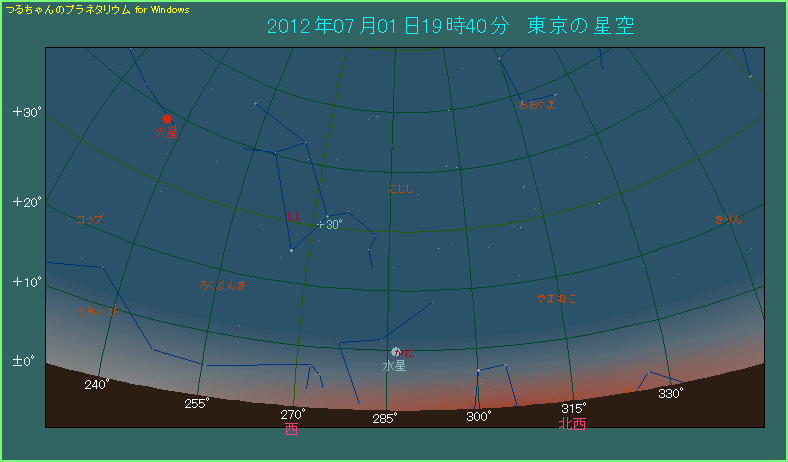Screen dimensions: 788x462
Task: Click the 240° azimuth label on horizon
Action: [97, 384]
